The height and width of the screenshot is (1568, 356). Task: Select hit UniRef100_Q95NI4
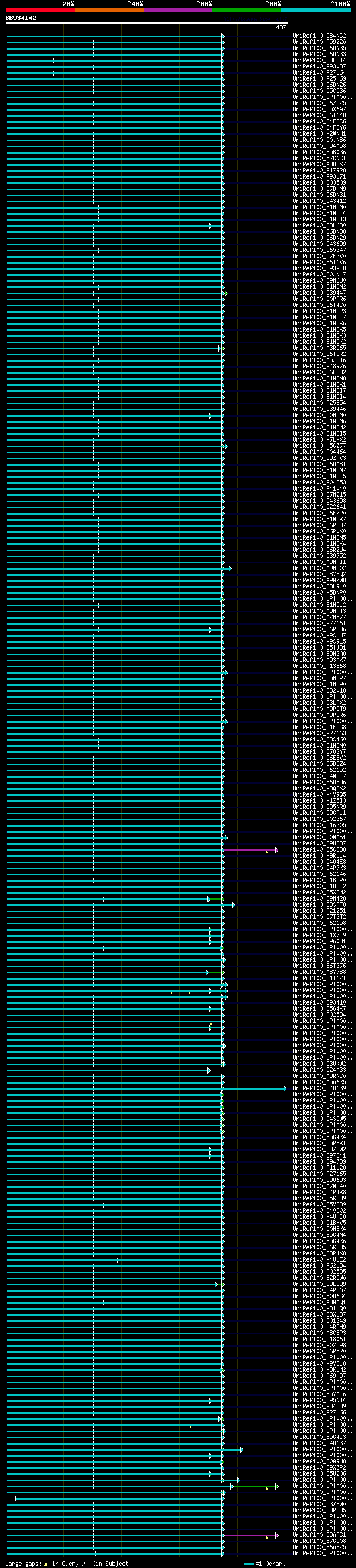[319, 1401]
